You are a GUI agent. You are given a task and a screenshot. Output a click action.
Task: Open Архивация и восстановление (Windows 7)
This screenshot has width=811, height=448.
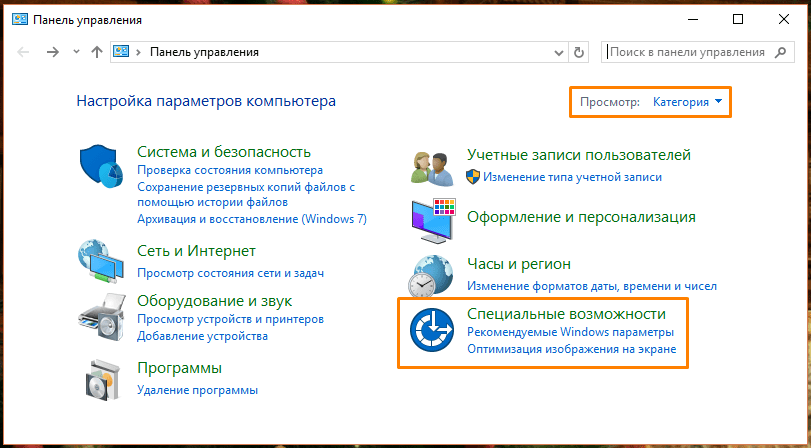coord(252,219)
